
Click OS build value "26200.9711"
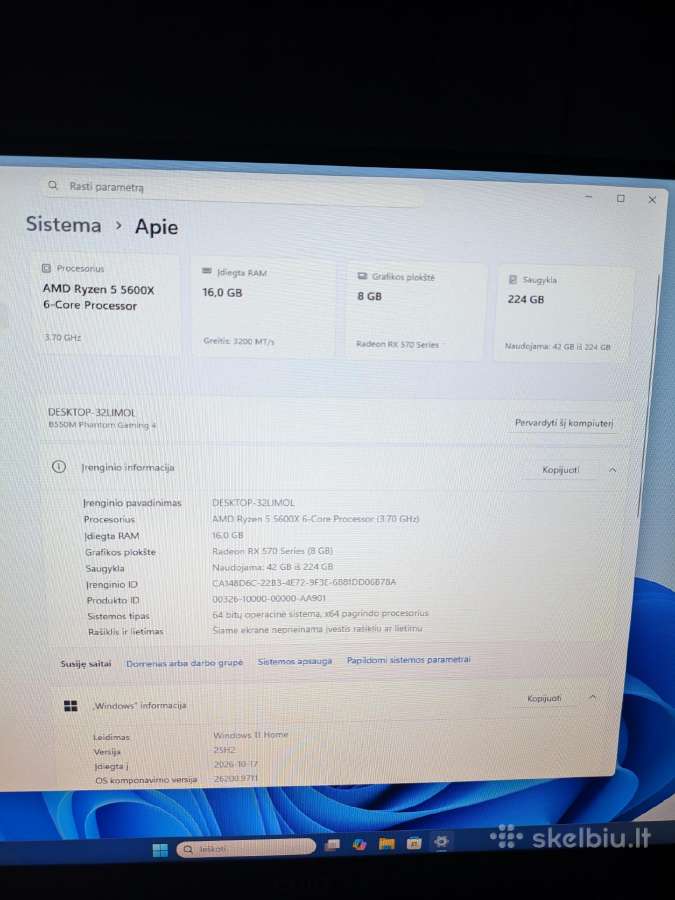point(236,778)
